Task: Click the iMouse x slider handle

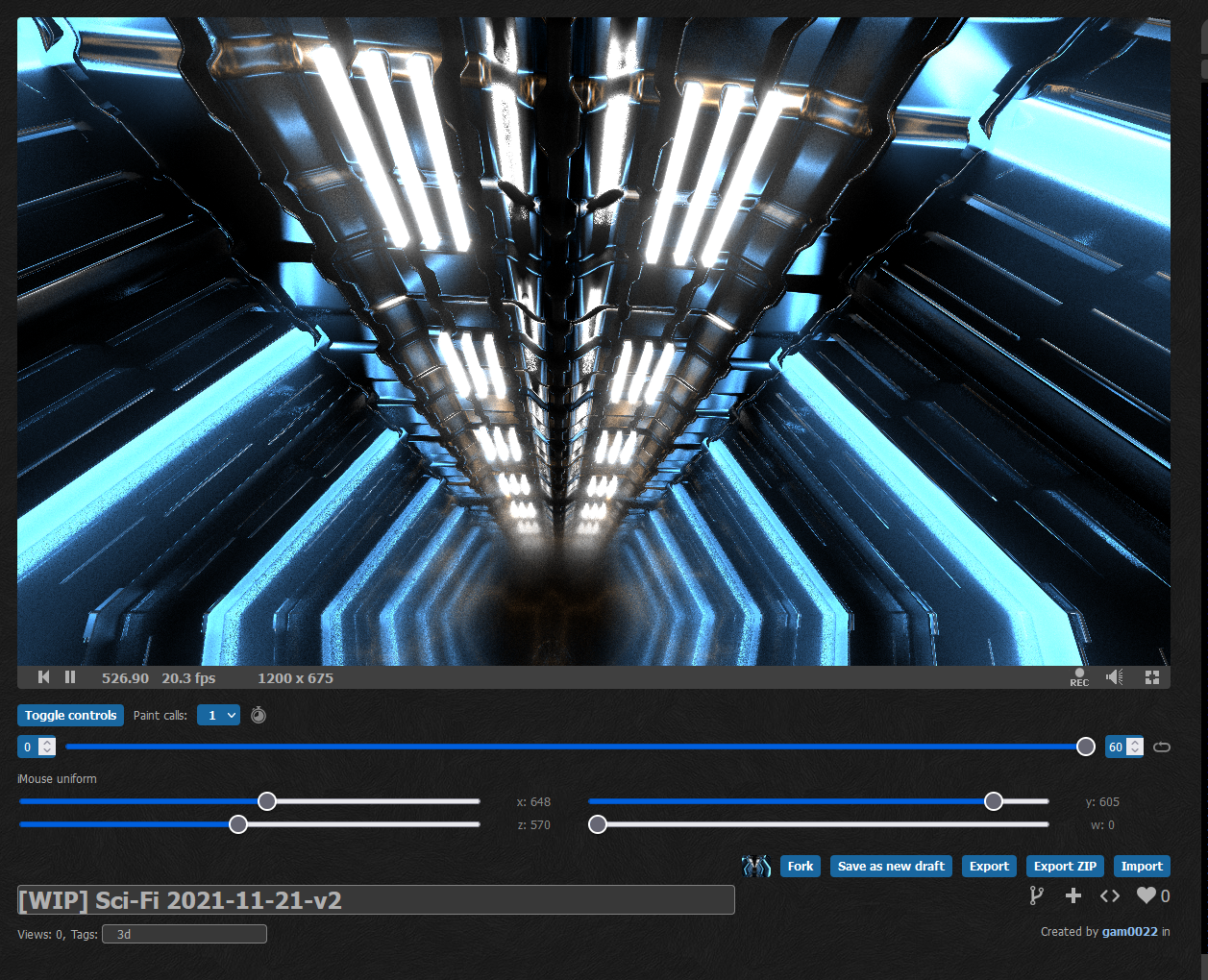Action: [267, 801]
